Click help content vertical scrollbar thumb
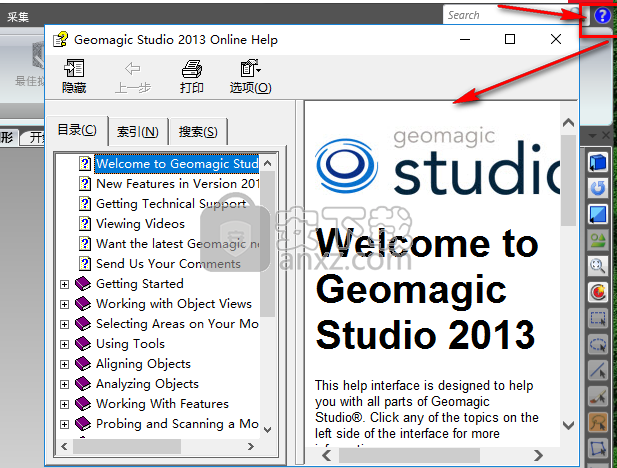The image size is (617, 468). pos(568,180)
